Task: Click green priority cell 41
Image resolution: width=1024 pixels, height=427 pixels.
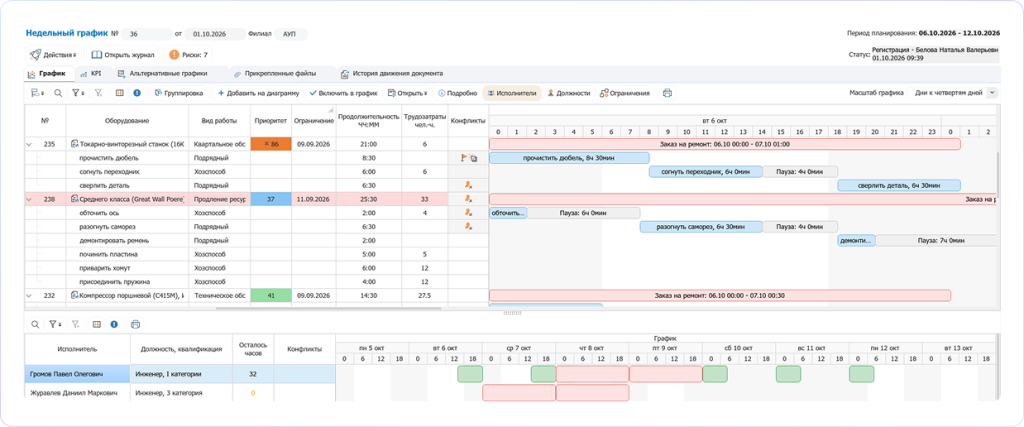Action: (270, 296)
